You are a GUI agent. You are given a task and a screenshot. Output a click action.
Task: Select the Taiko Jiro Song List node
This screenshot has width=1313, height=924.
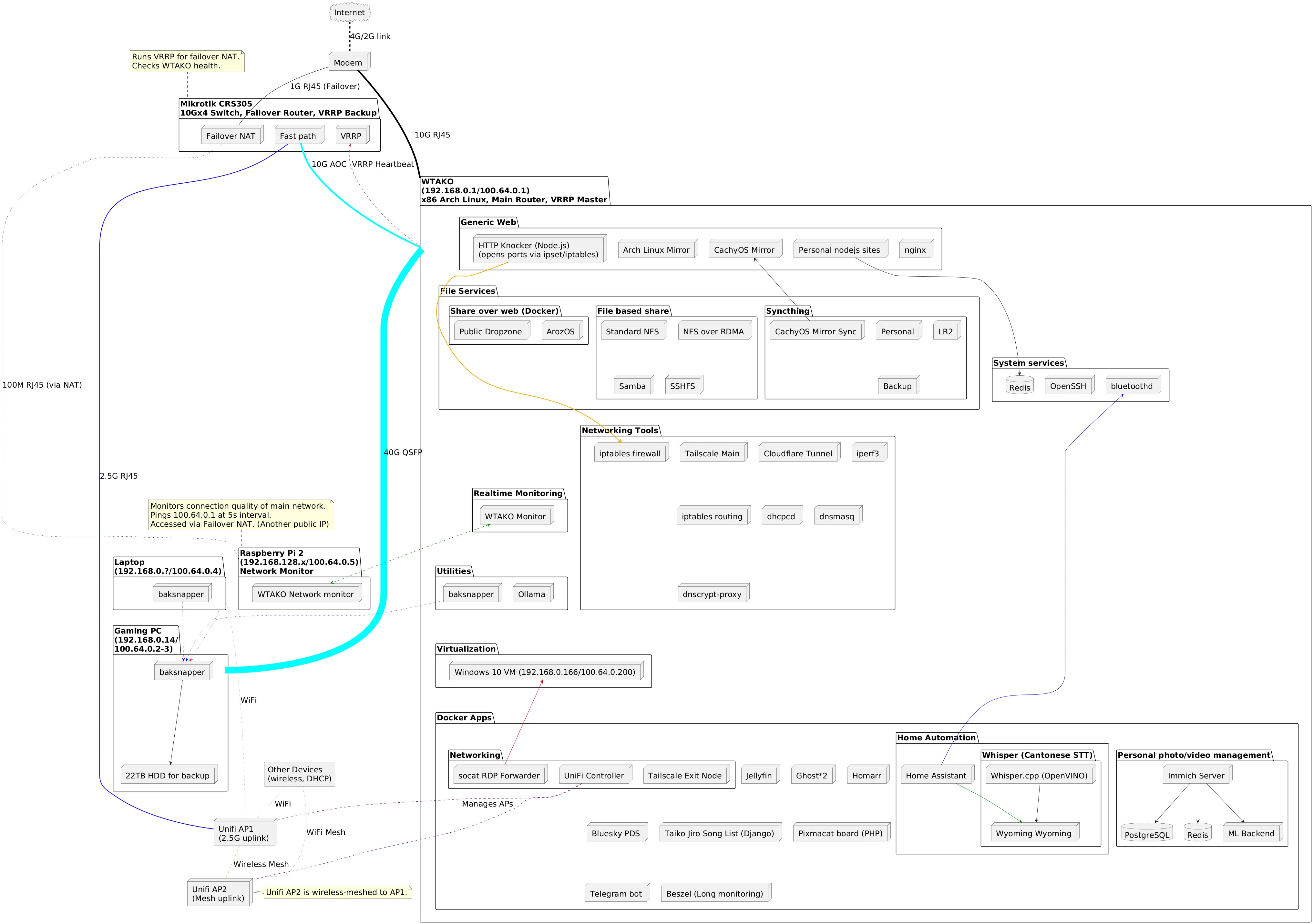pos(721,833)
